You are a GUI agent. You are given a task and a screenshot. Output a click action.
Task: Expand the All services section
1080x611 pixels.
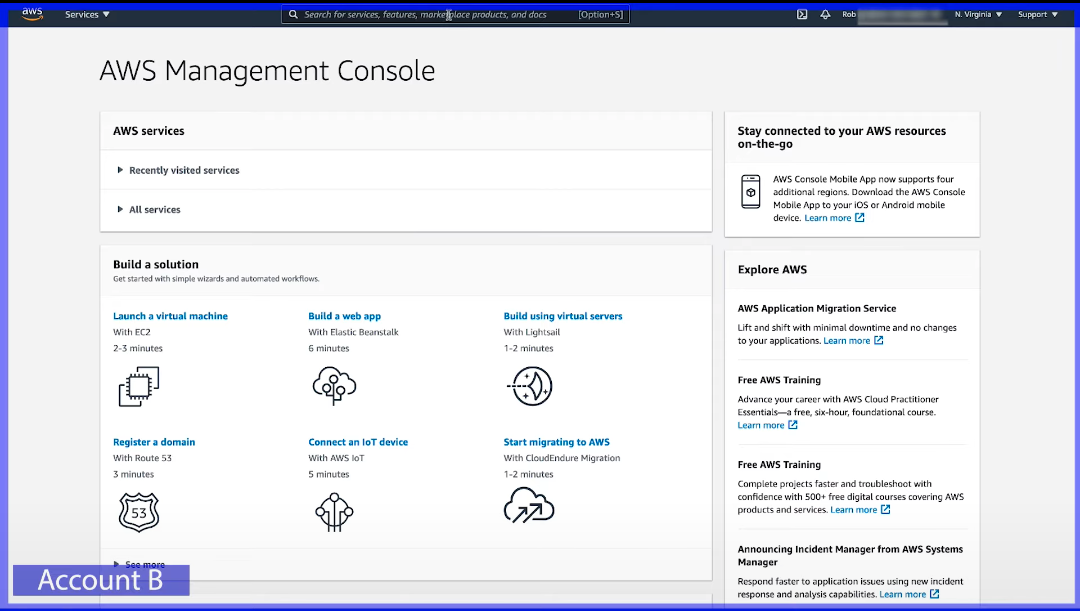click(x=154, y=210)
